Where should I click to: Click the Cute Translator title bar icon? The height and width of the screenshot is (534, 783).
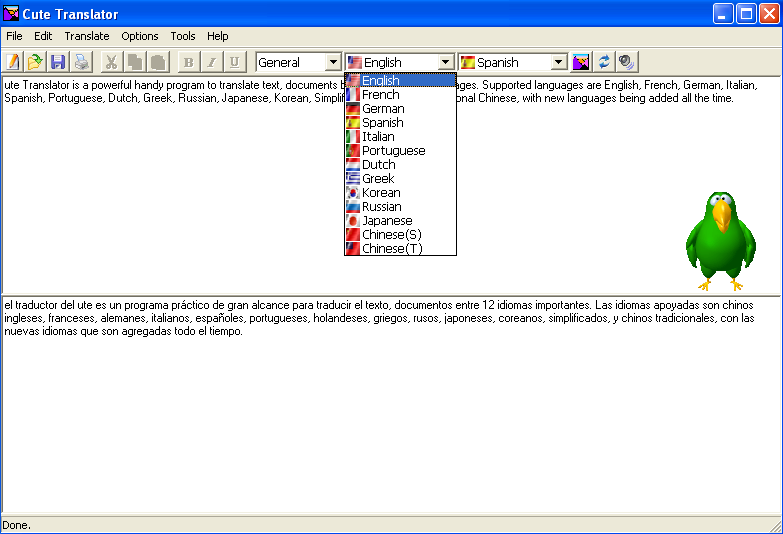pos(10,13)
